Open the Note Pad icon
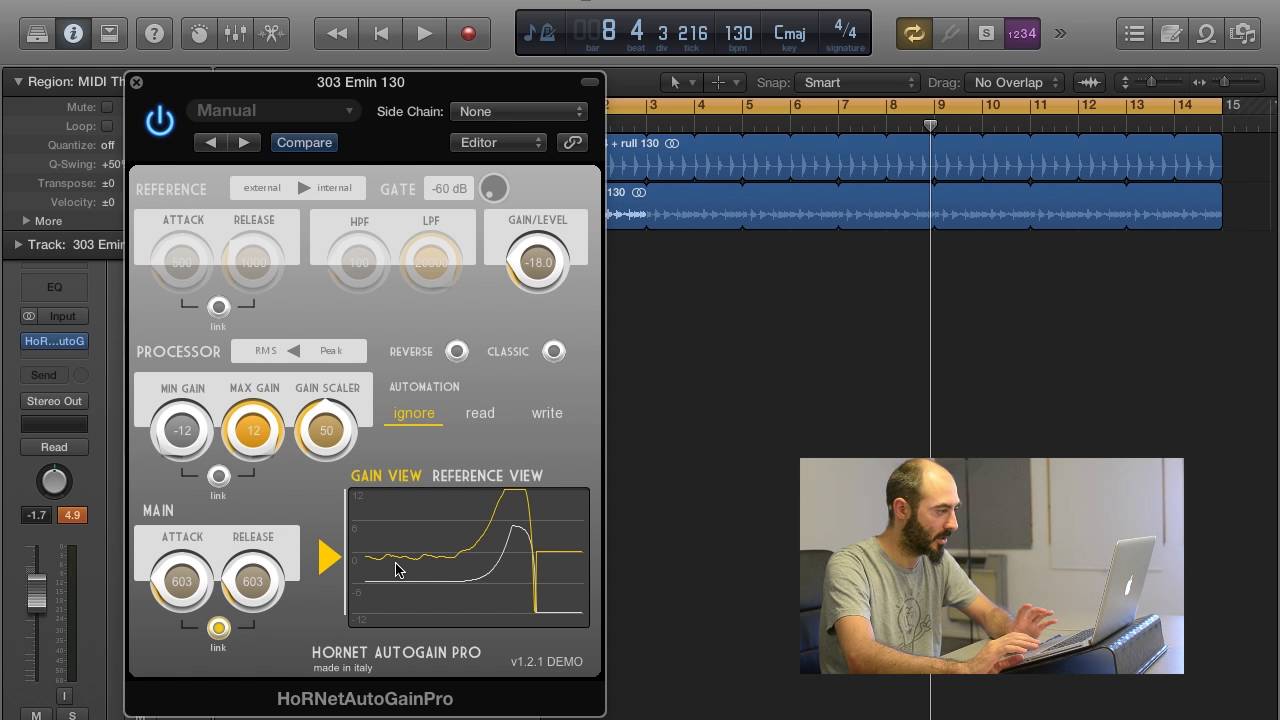 1170,33
